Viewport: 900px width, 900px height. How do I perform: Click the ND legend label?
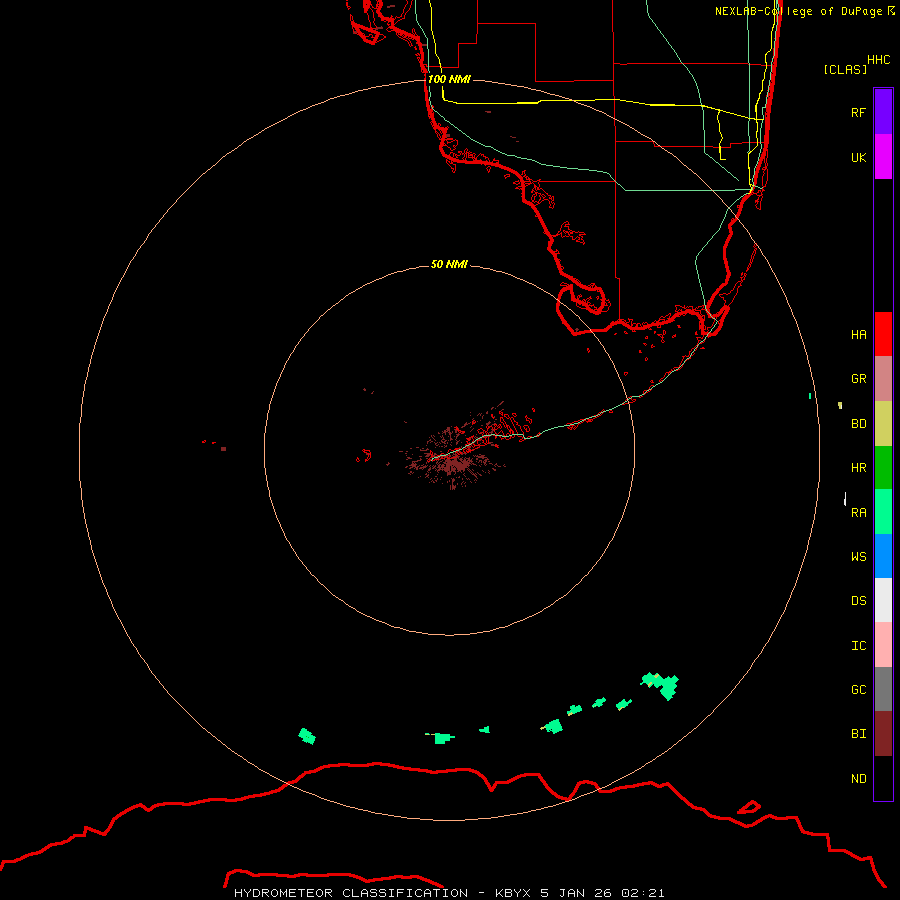coord(858,779)
